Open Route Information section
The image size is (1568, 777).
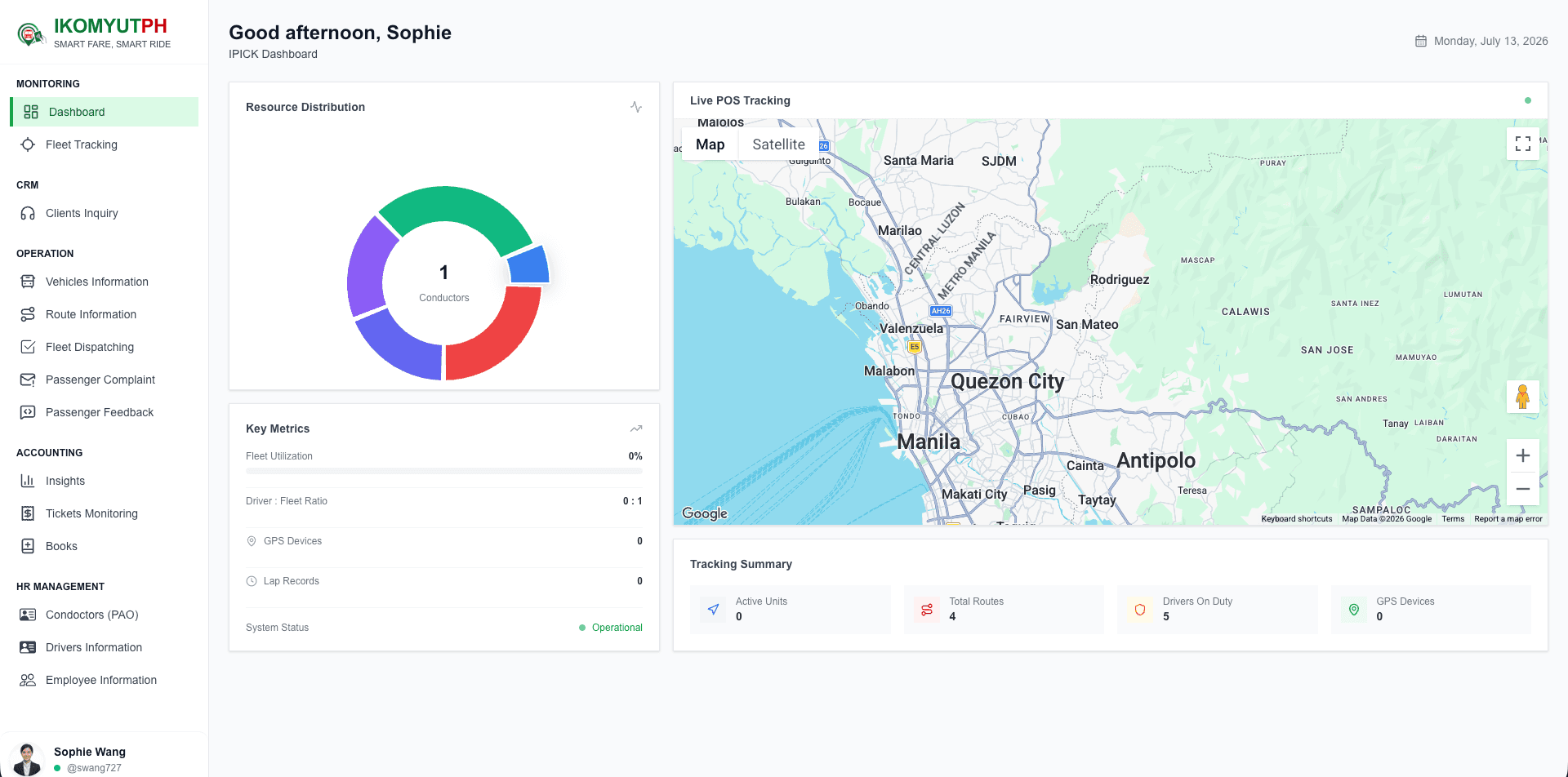coord(104,314)
